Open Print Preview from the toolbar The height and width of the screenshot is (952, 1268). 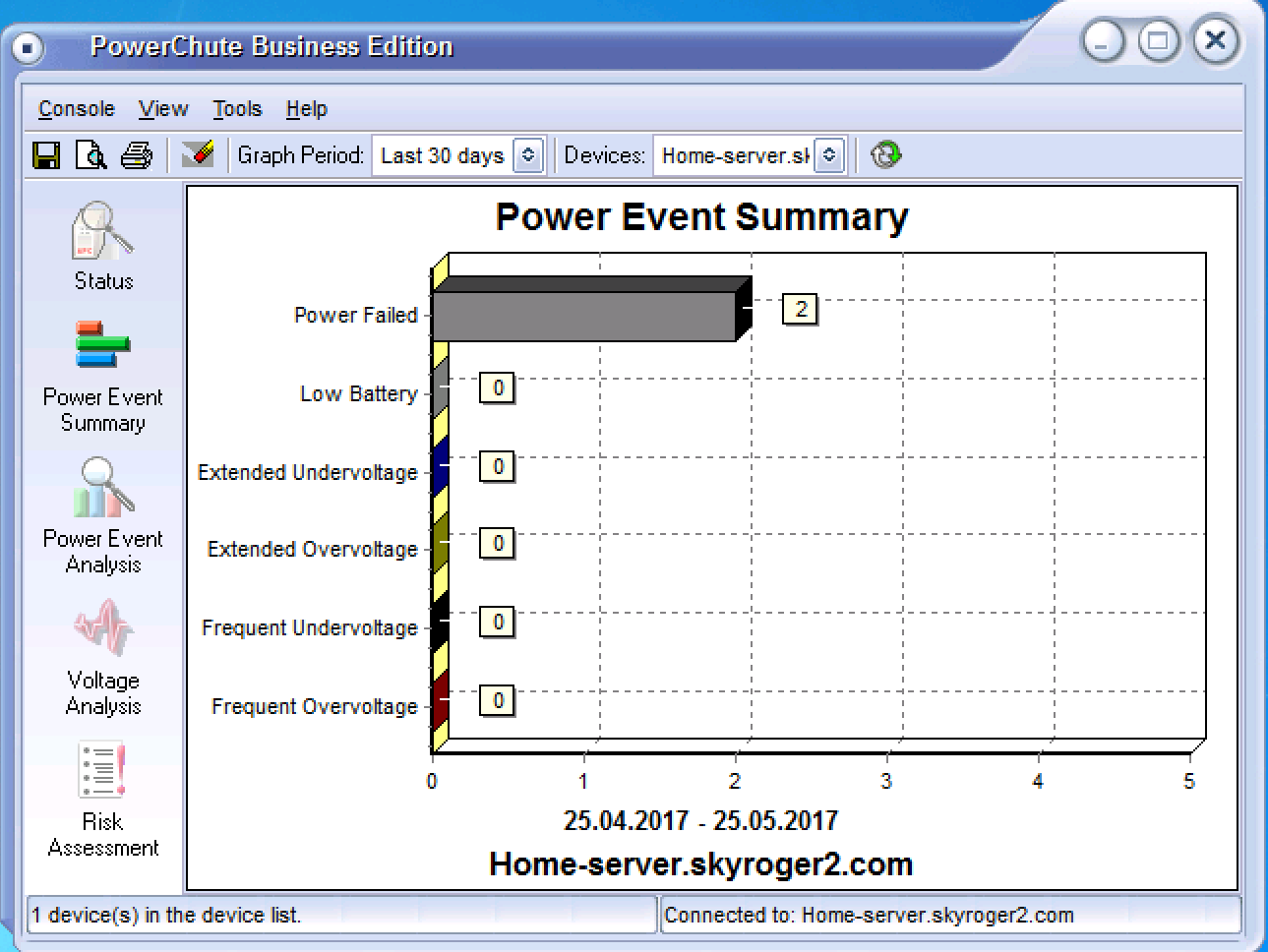[91, 155]
